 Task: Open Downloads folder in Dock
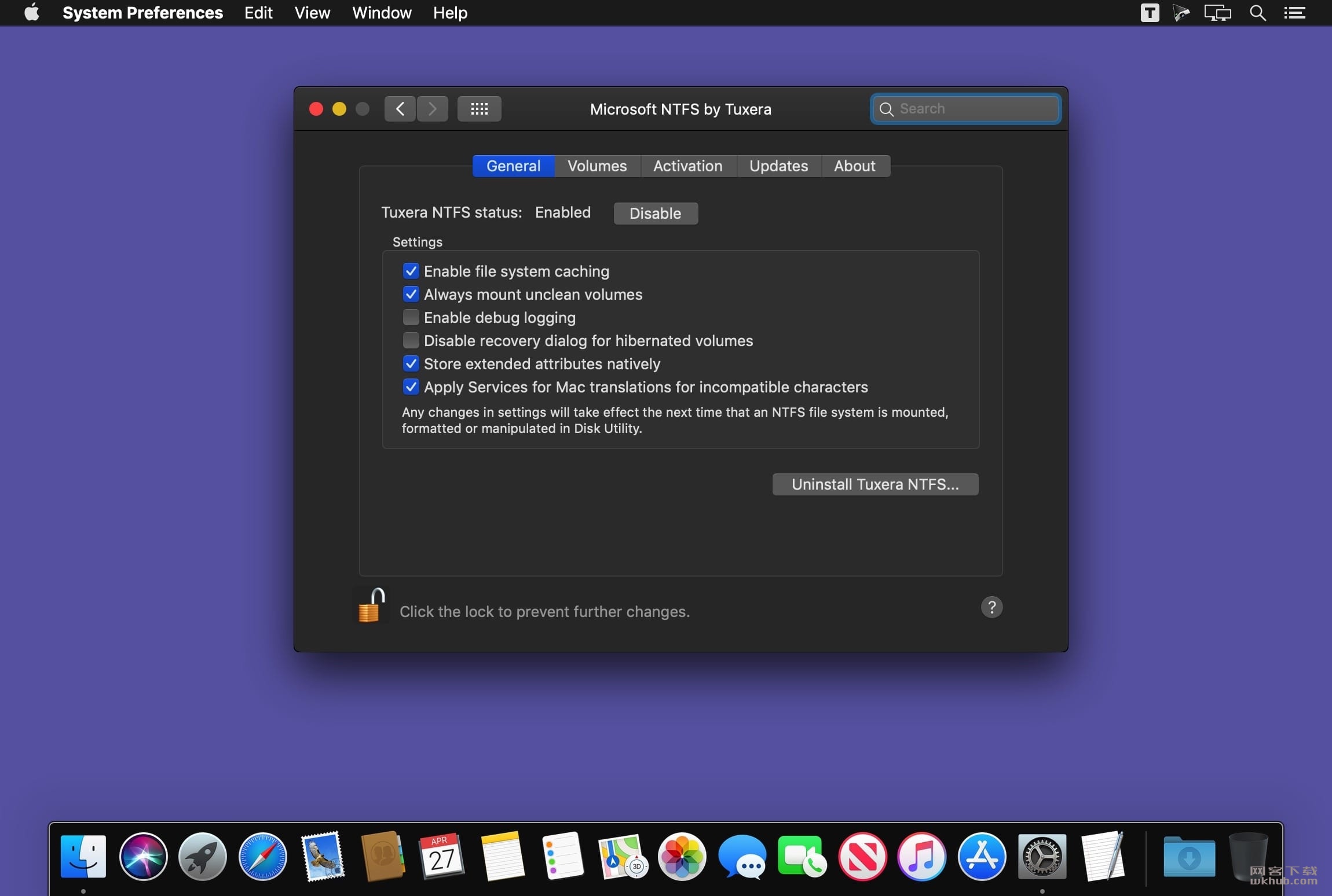pyautogui.click(x=1189, y=857)
